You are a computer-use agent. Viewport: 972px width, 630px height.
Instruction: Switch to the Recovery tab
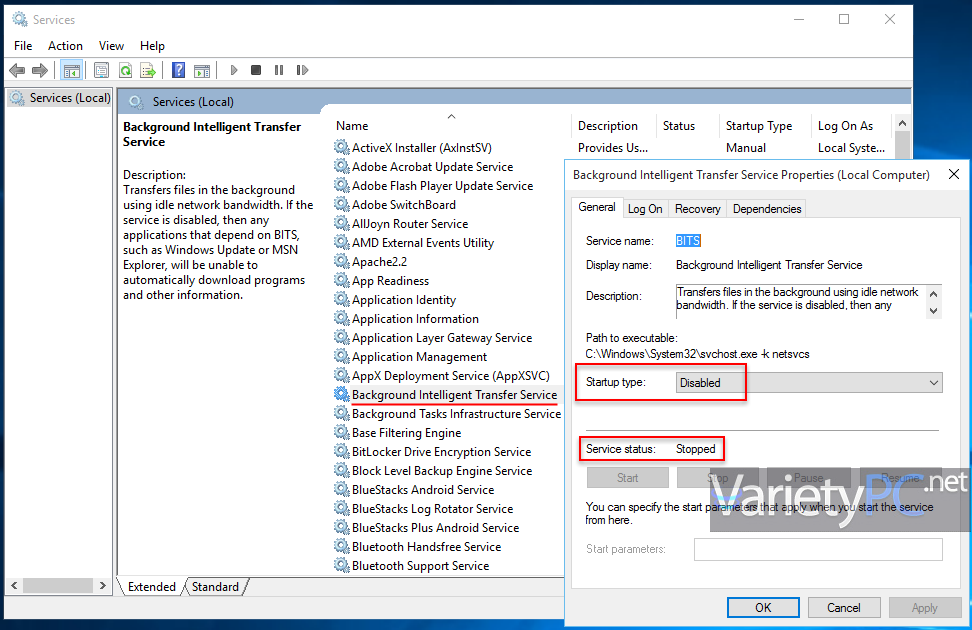697,209
